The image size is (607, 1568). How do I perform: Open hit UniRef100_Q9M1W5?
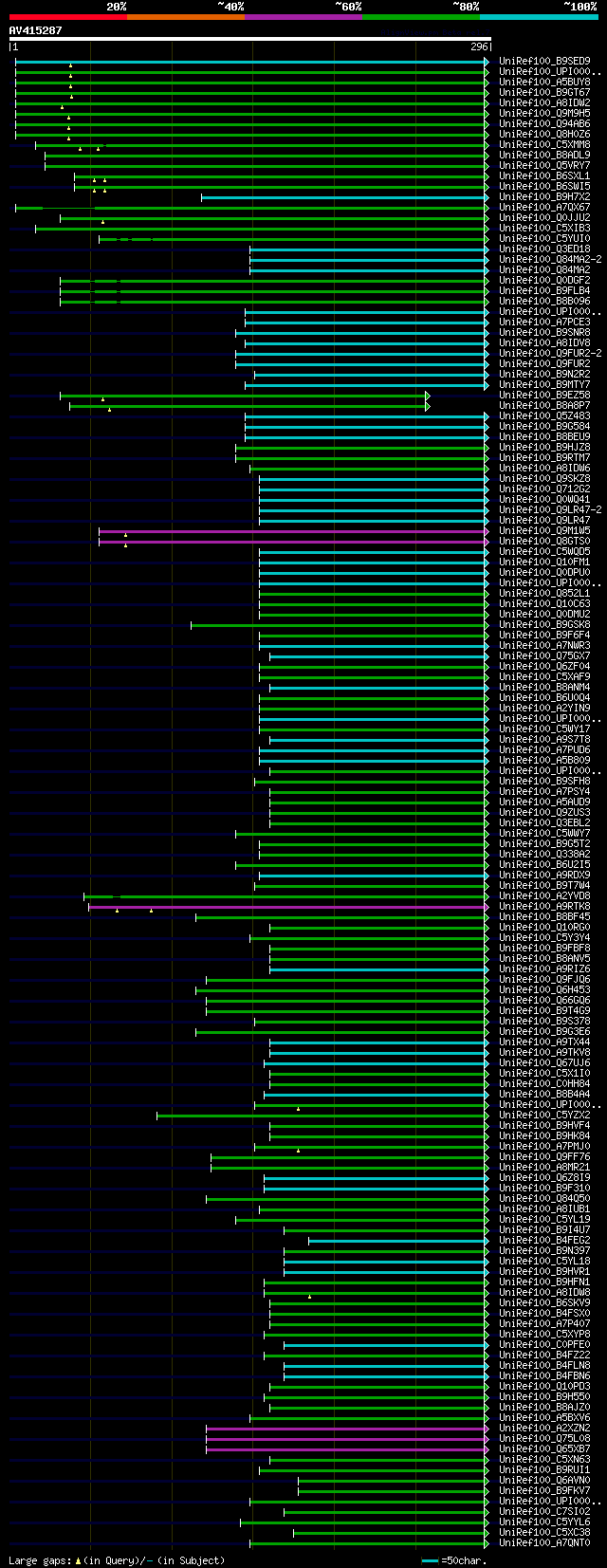click(544, 531)
